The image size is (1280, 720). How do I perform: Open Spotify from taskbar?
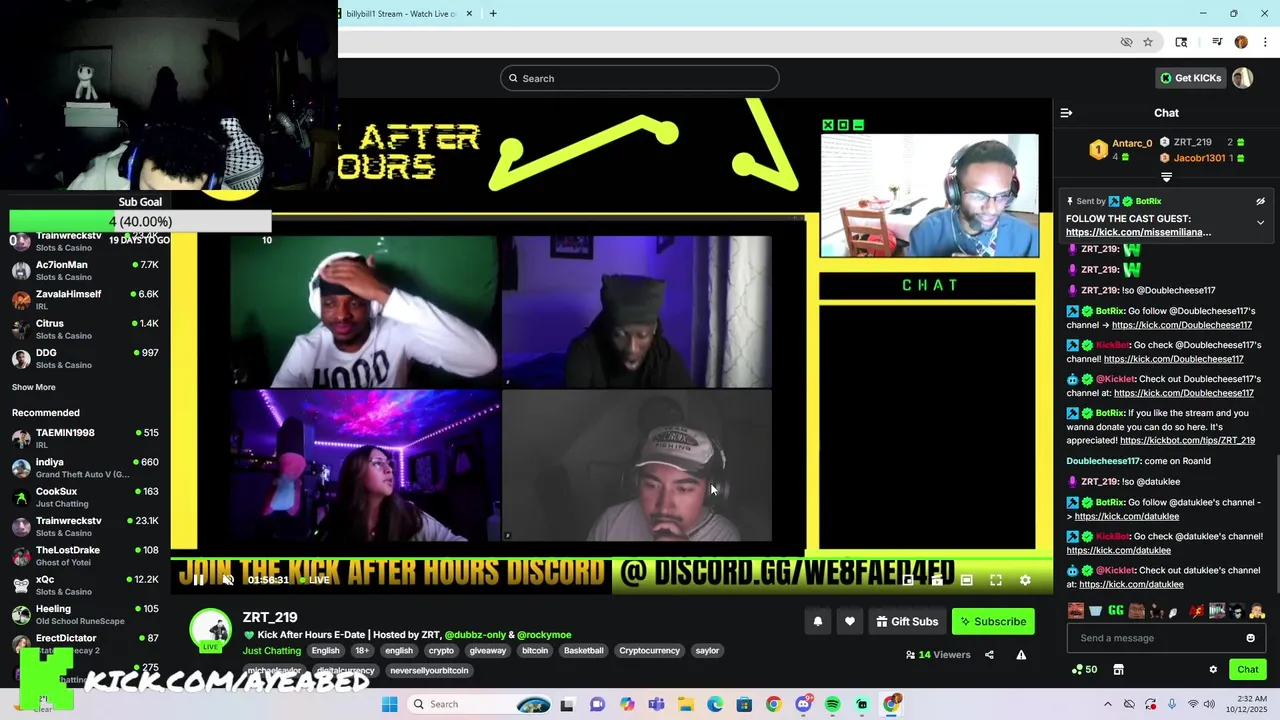click(x=832, y=704)
